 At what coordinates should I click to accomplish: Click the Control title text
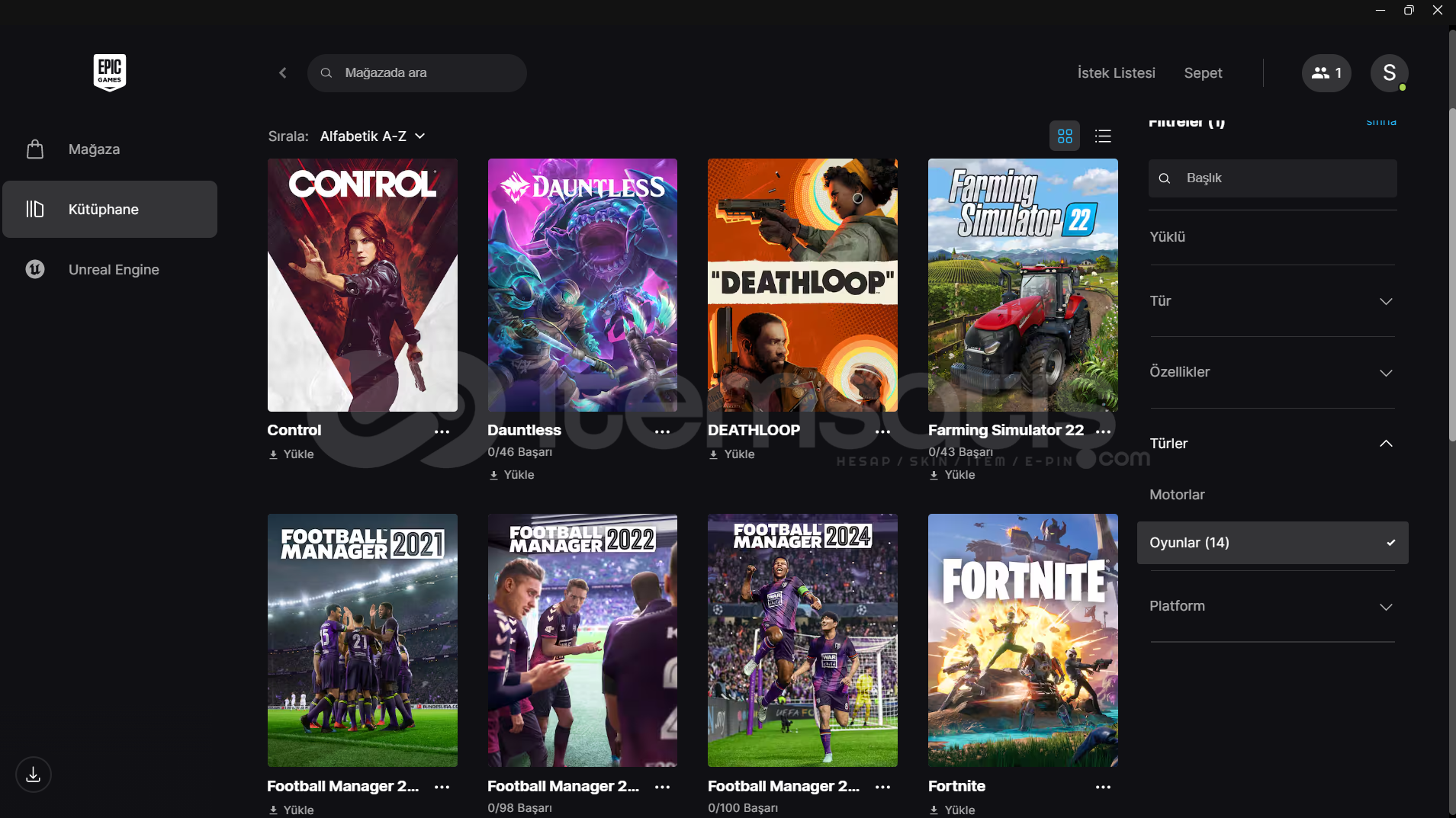pyautogui.click(x=294, y=430)
